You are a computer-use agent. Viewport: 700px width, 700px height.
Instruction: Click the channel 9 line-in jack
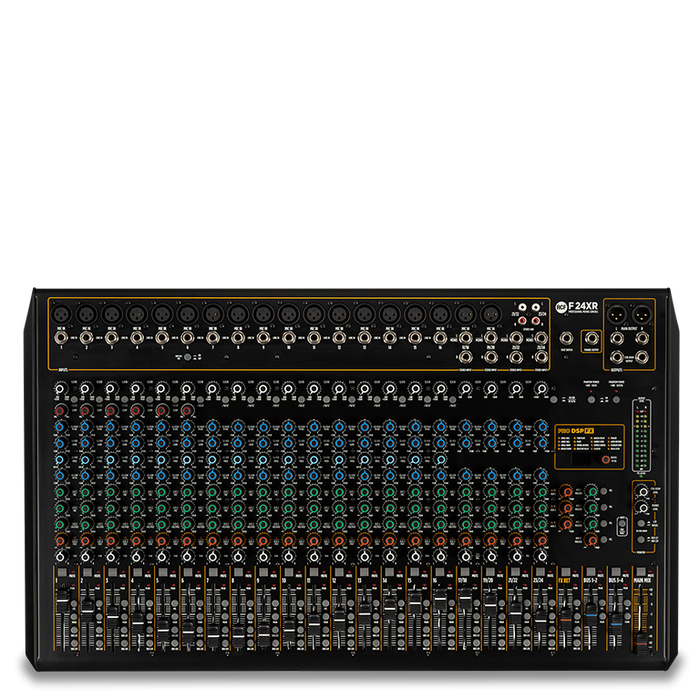(263, 338)
